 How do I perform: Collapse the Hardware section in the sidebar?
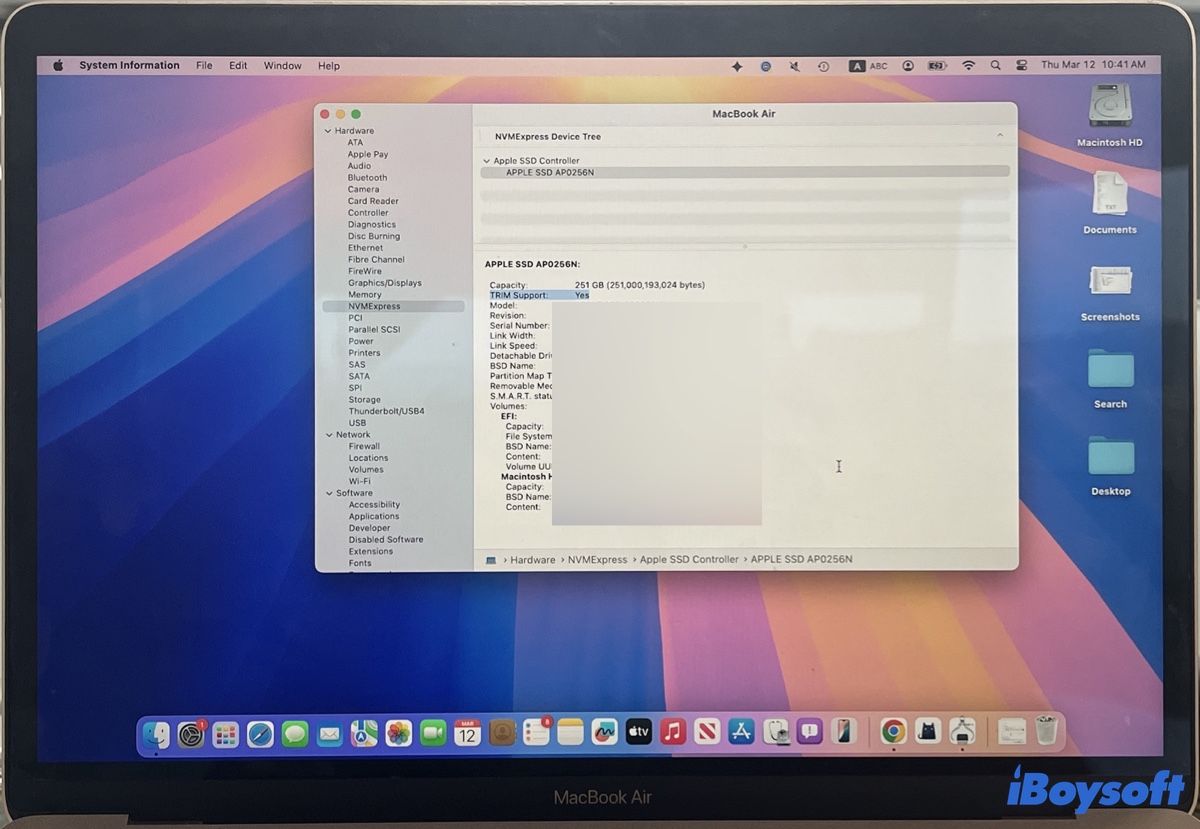(327, 130)
